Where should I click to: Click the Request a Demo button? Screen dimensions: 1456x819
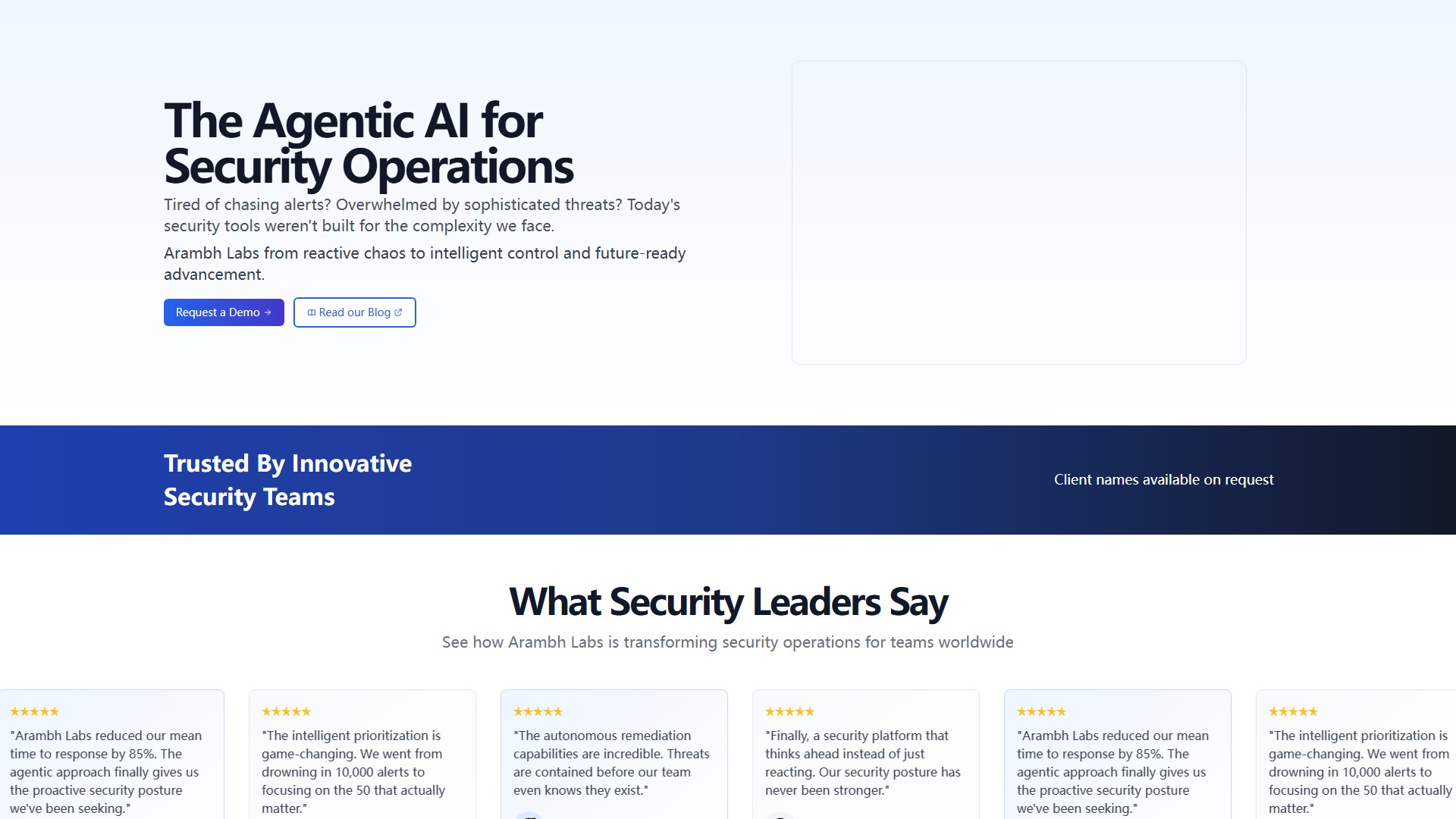point(217,312)
